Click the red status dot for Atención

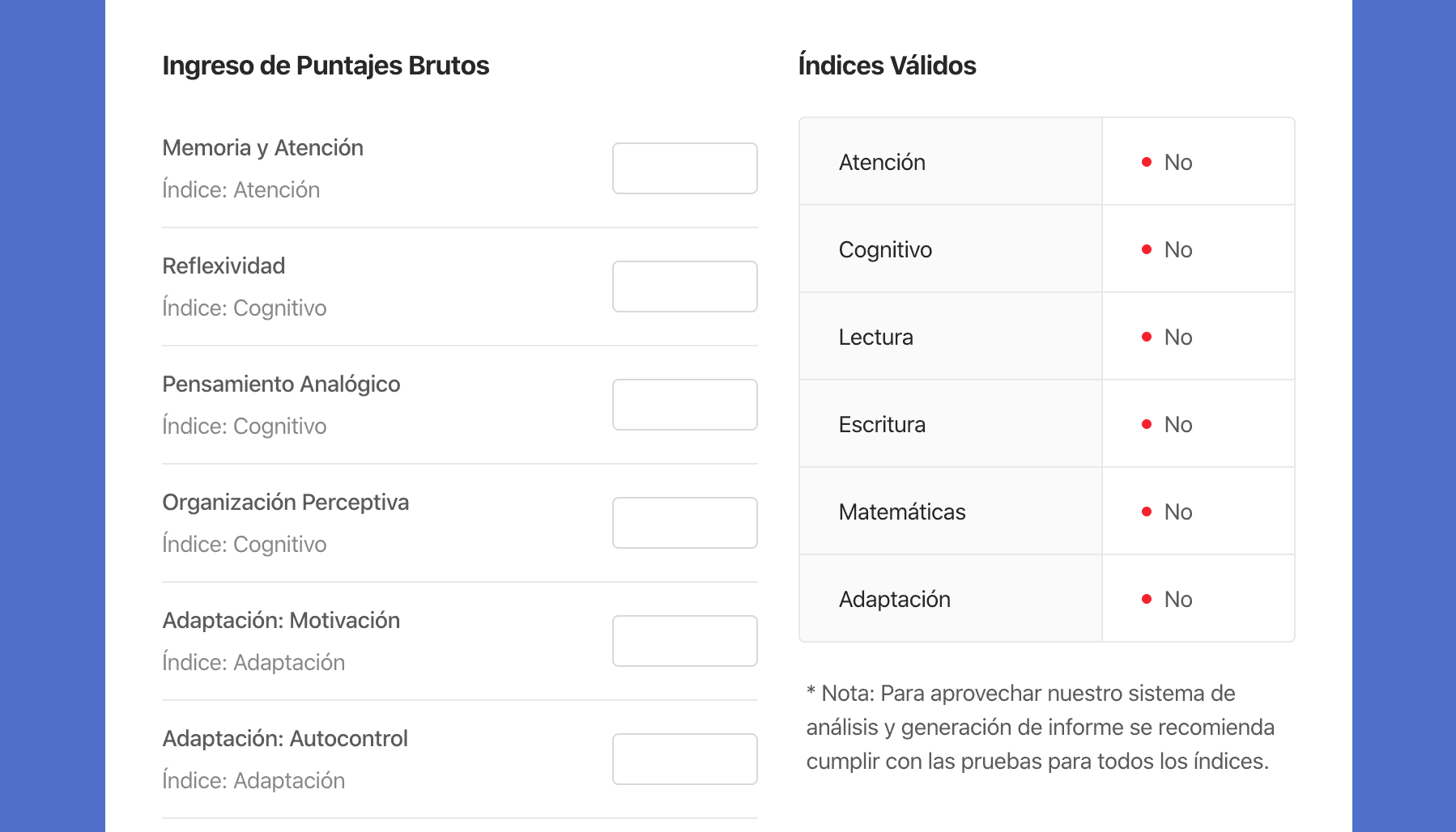pyautogui.click(x=1147, y=162)
